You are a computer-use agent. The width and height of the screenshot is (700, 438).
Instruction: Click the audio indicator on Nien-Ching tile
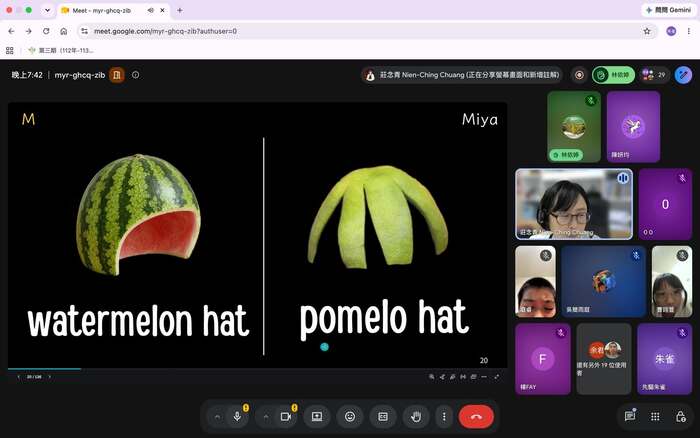pyautogui.click(x=623, y=178)
